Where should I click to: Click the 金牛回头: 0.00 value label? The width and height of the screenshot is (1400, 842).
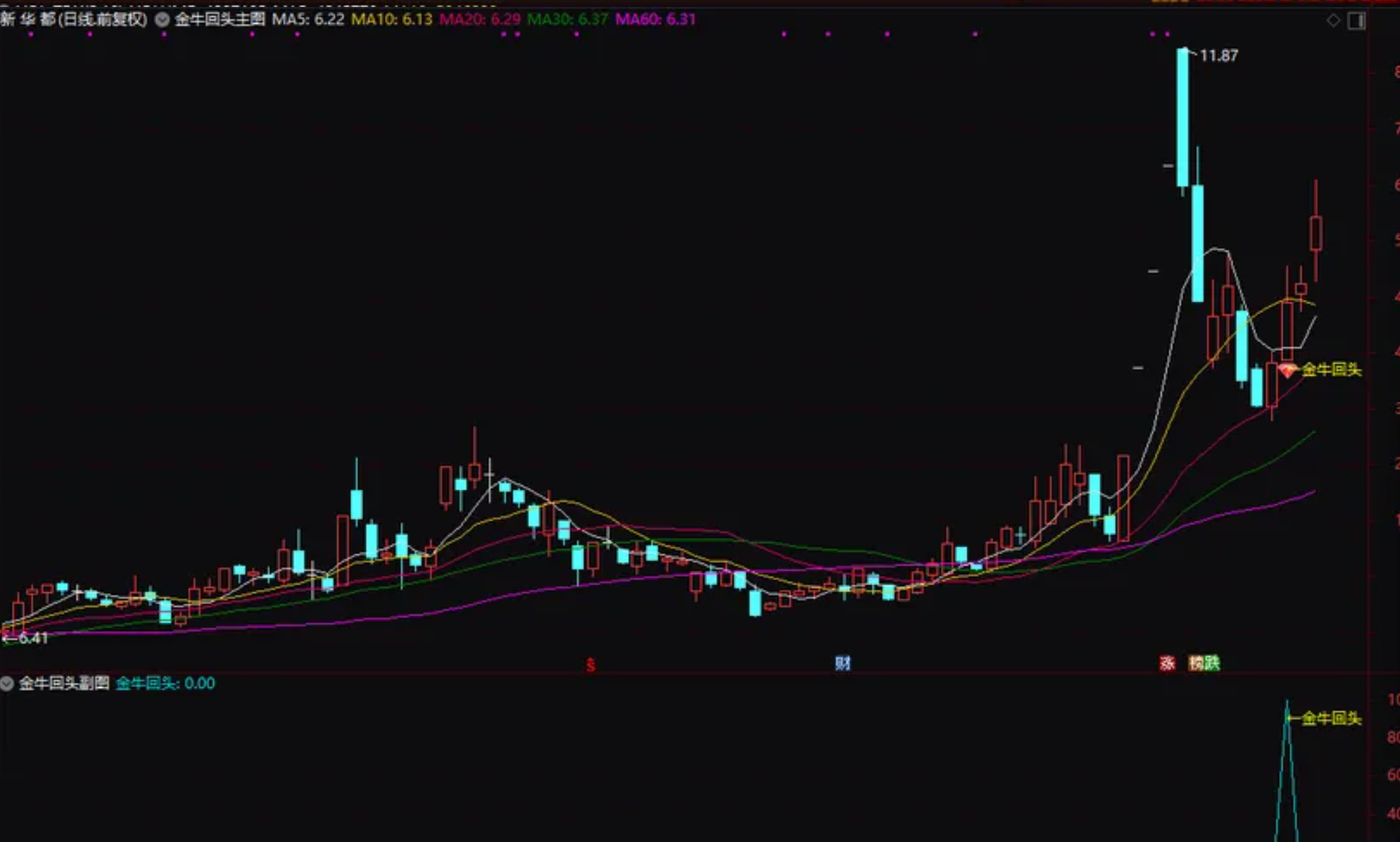click(x=165, y=683)
